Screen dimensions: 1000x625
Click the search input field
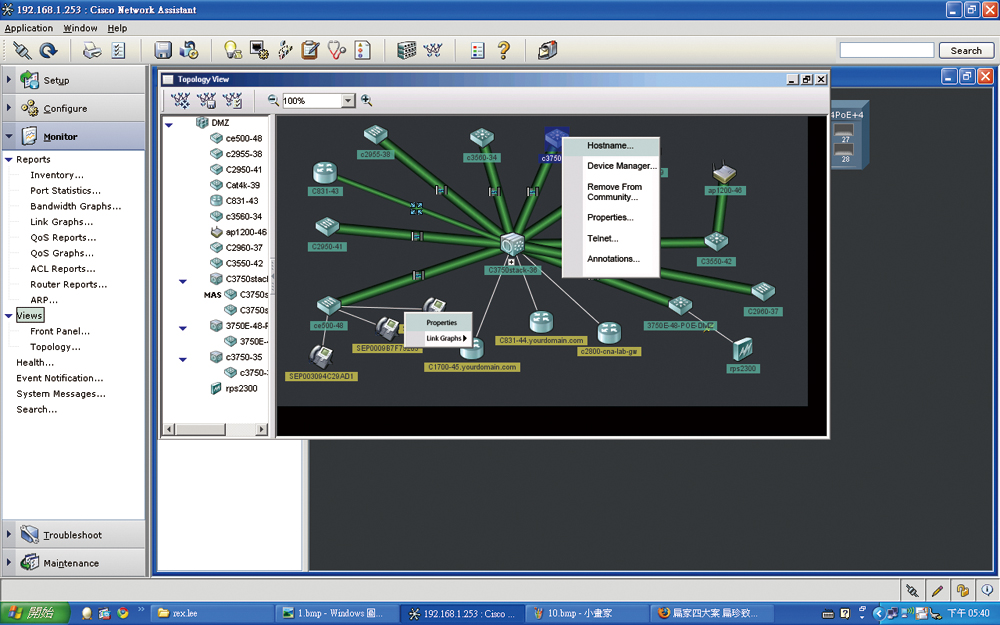coord(886,50)
